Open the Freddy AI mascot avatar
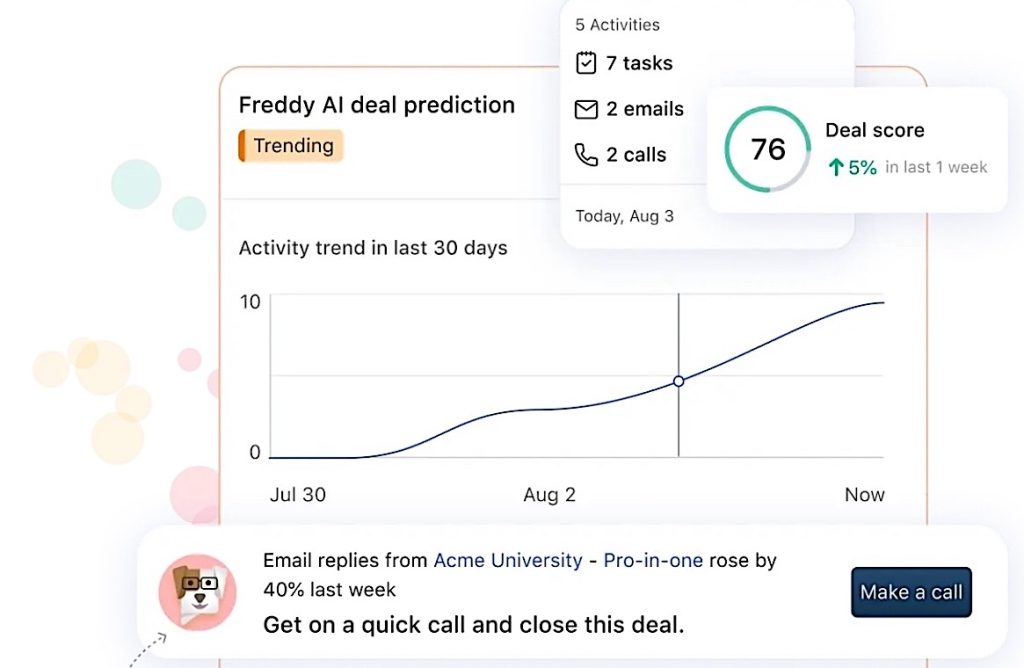 click(x=197, y=592)
